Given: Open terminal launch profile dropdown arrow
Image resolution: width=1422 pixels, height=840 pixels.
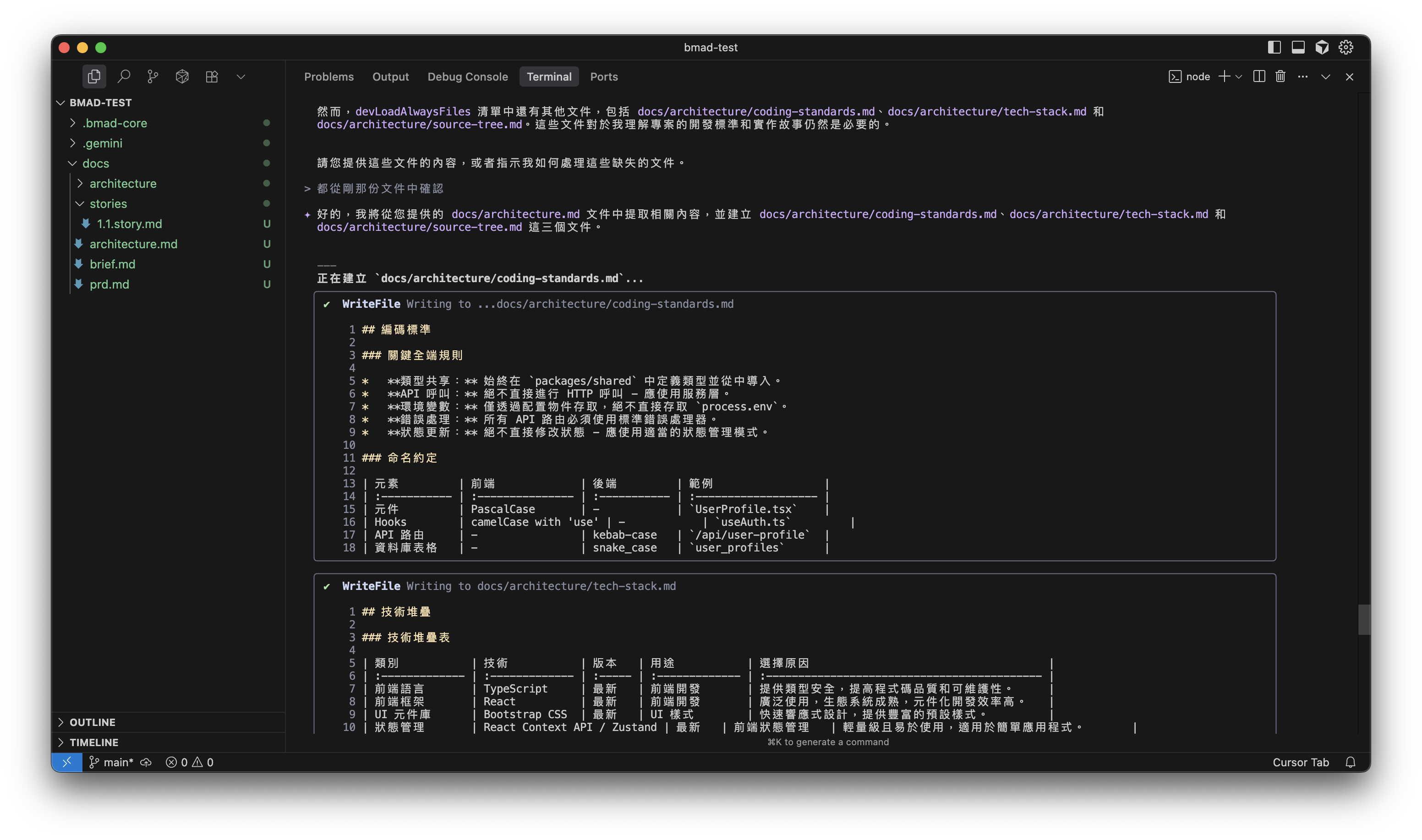Looking at the screenshot, I should pos(1239,77).
